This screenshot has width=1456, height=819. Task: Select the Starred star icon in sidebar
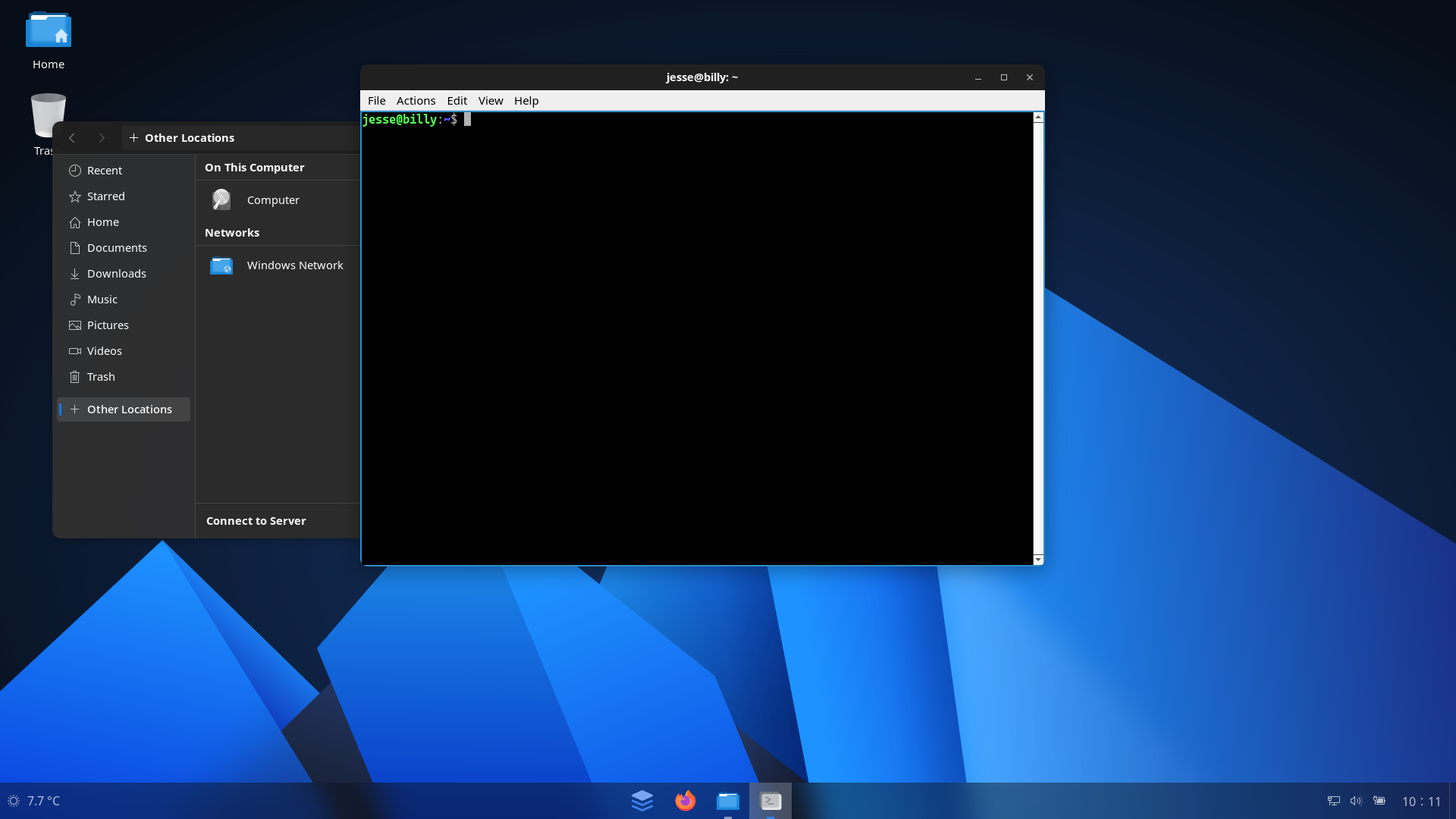74,196
